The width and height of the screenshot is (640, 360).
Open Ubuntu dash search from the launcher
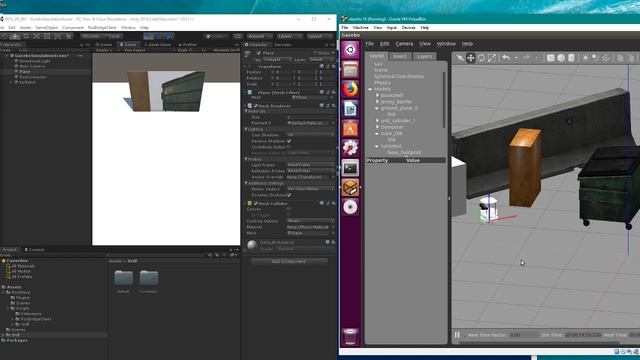point(350,50)
